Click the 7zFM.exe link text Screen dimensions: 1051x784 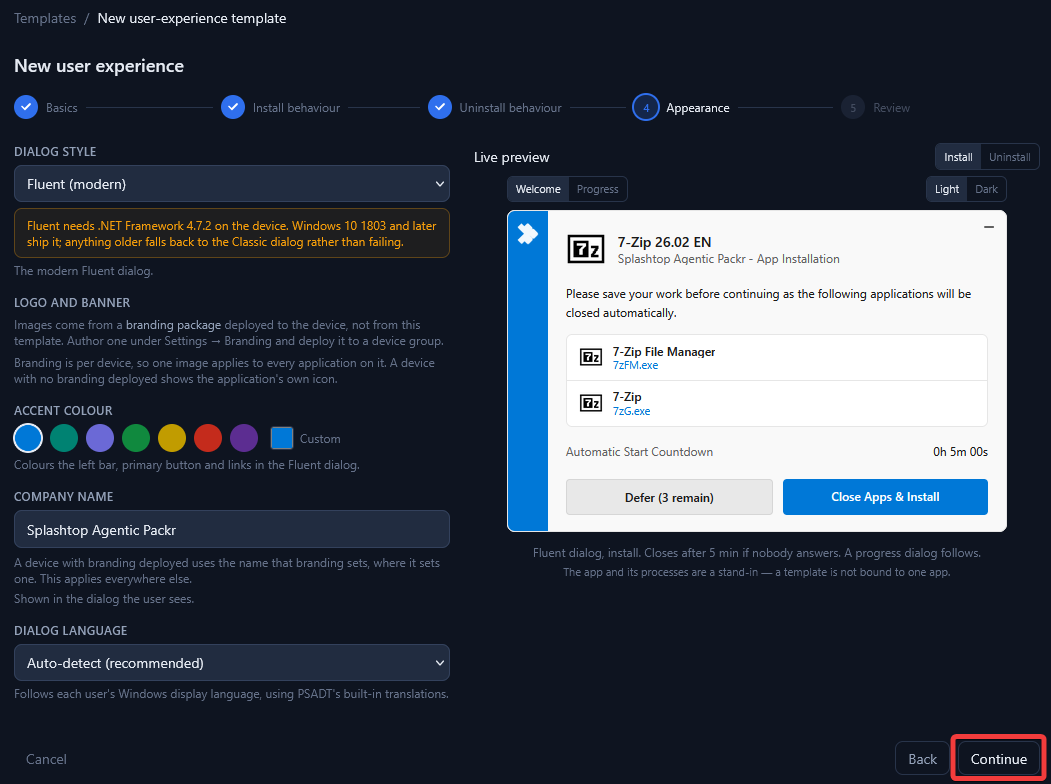point(635,365)
